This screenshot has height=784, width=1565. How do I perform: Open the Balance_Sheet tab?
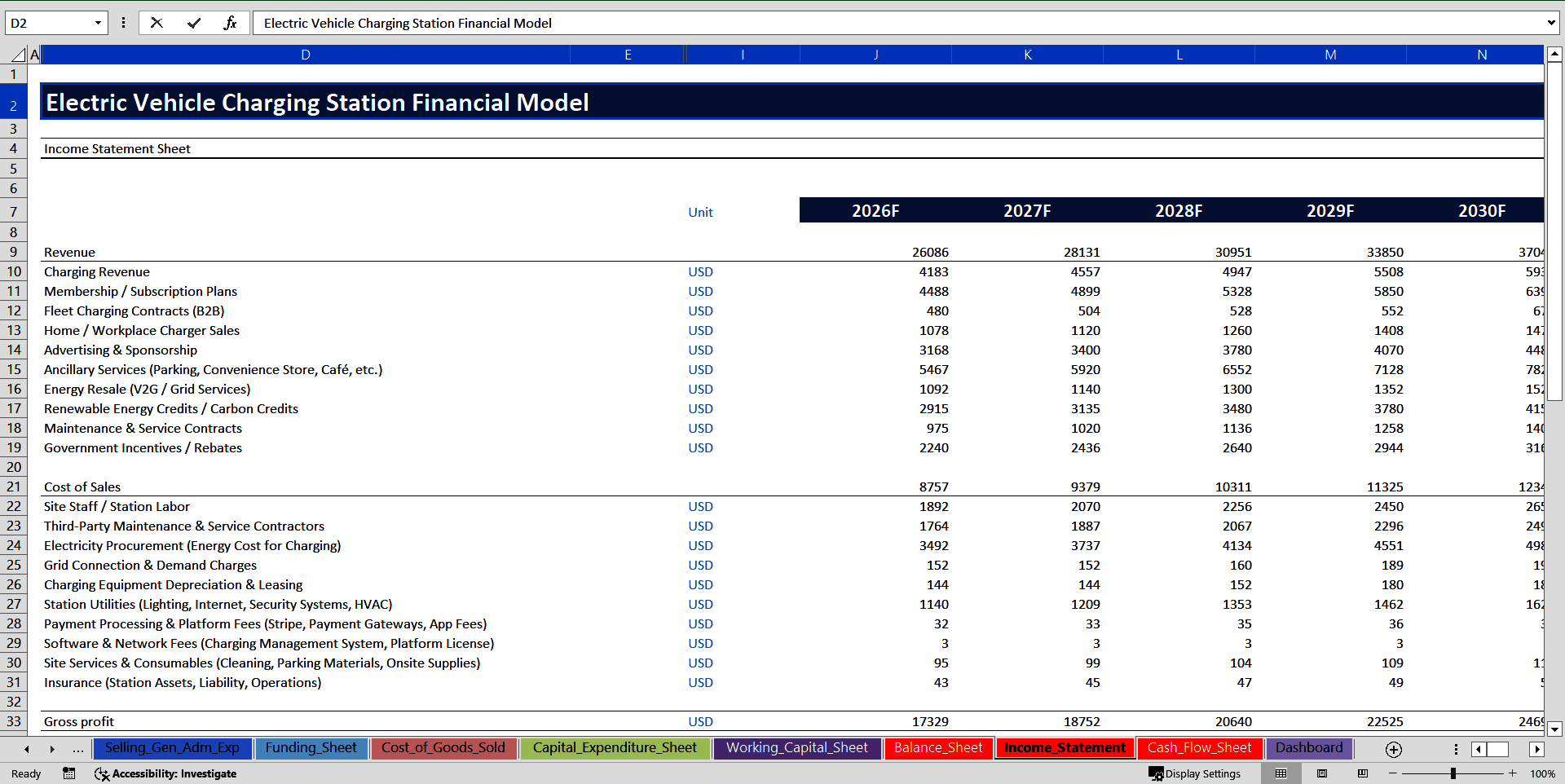(x=938, y=748)
